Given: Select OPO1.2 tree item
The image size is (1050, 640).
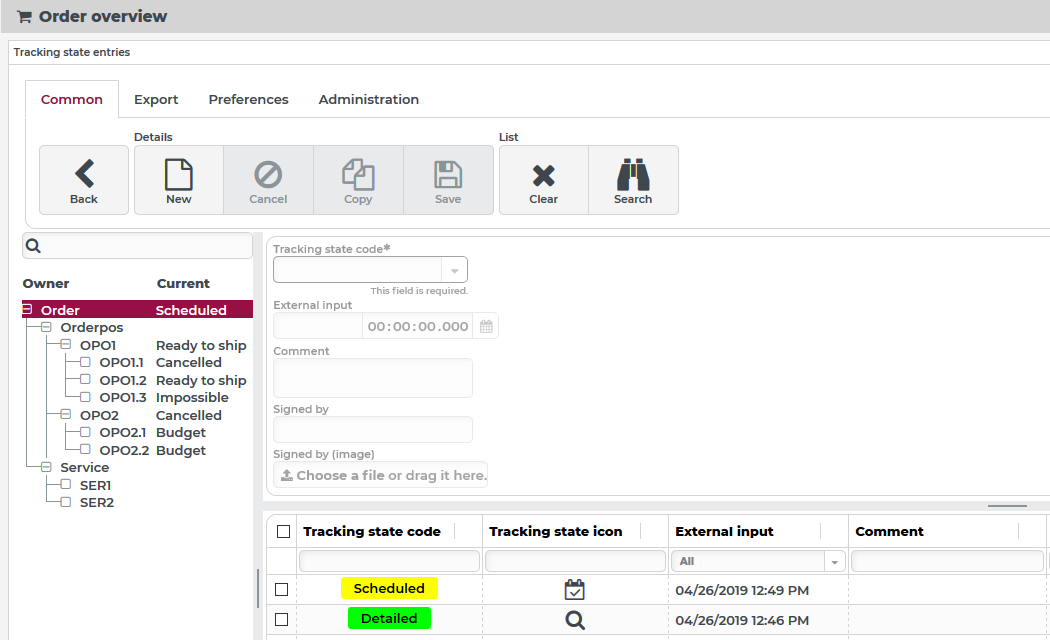Looking at the screenshot, I should click(x=123, y=380).
